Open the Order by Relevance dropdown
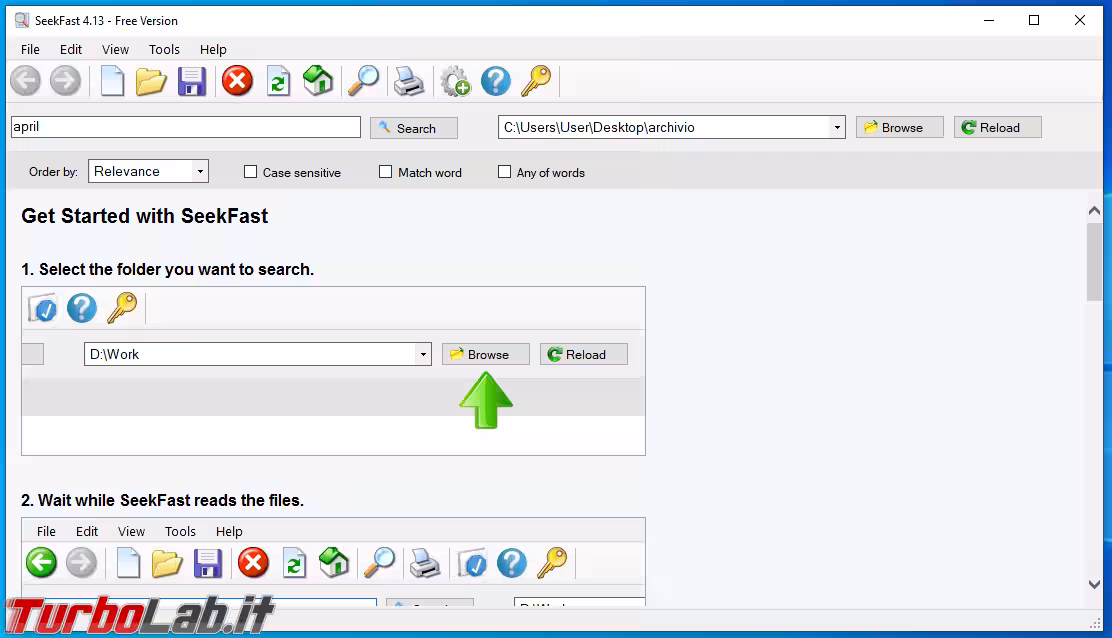1112x638 pixels. [148, 171]
